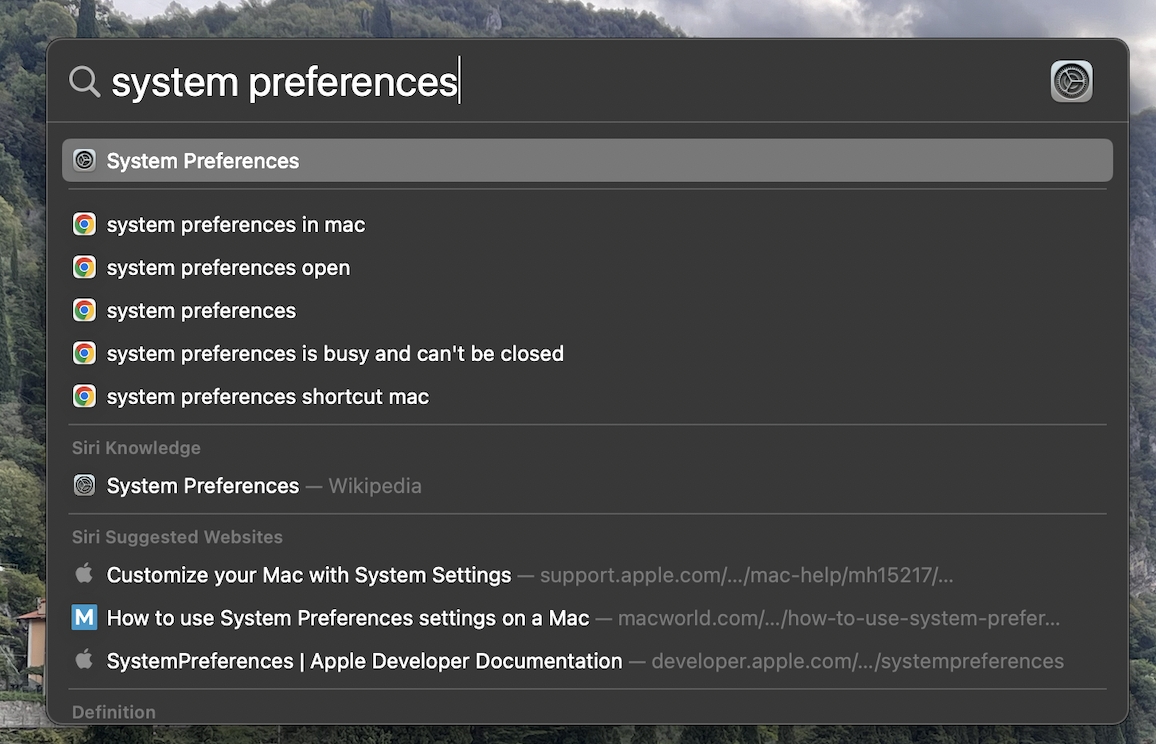Click the 'Definition' section header
This screenshot has height=744, width=1156.
pyautogui.click(x=114, y=712)
